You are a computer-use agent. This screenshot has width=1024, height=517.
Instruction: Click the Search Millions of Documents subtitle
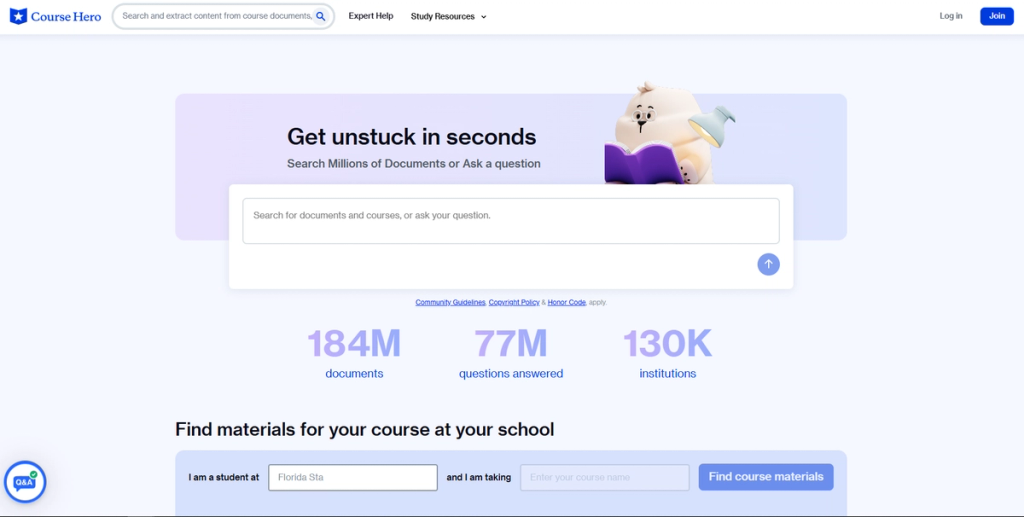pos(413,163)
